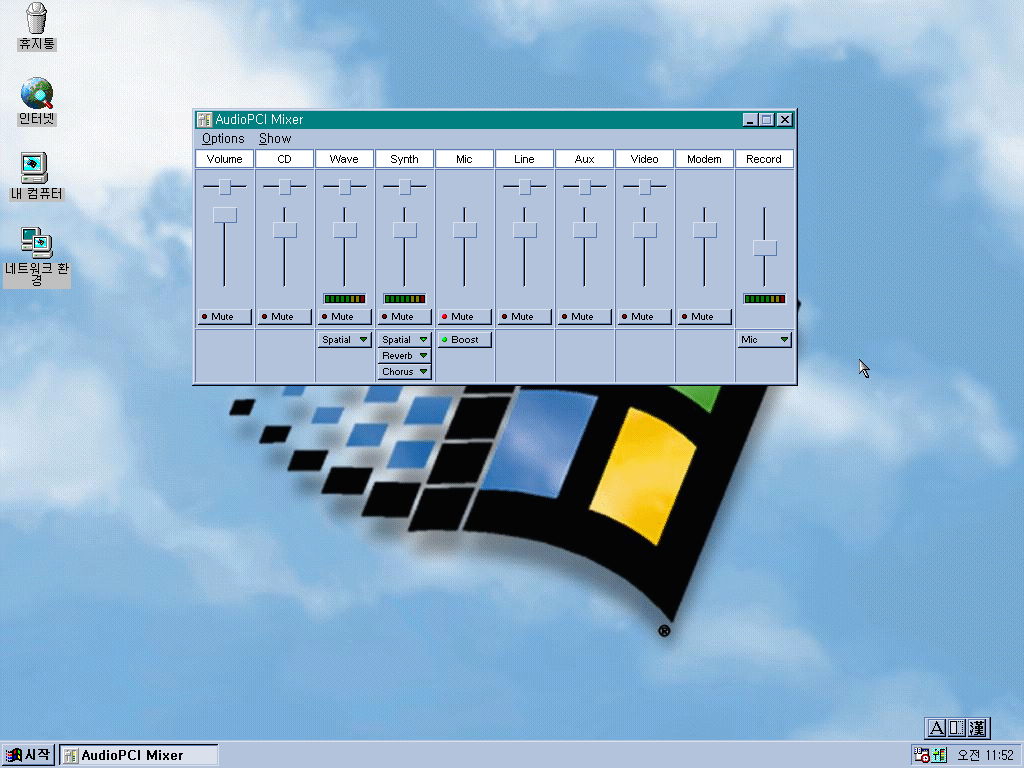Viewport: 1024px width, 768px height.
Task: Toggle the Mic Boost button
Action: pos(464,340)
